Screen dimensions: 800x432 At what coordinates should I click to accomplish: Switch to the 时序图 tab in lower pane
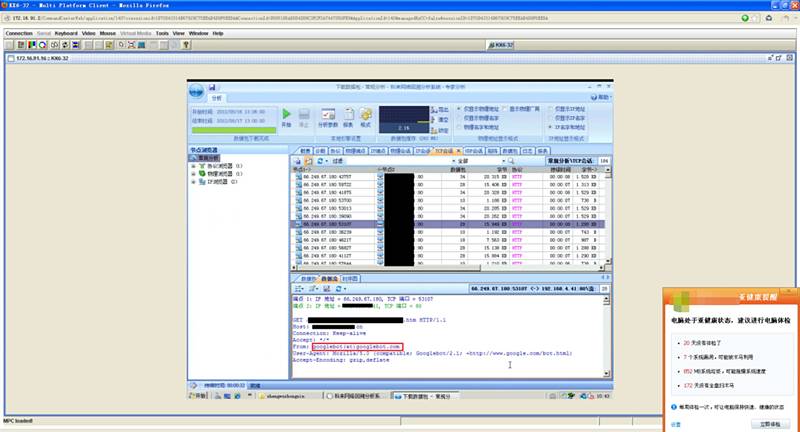coord(350,279)
